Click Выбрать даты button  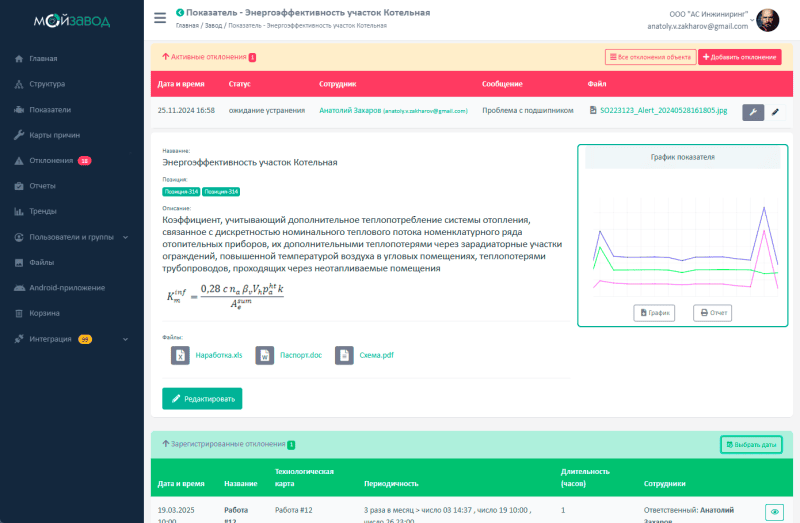(x=751, y=444)
